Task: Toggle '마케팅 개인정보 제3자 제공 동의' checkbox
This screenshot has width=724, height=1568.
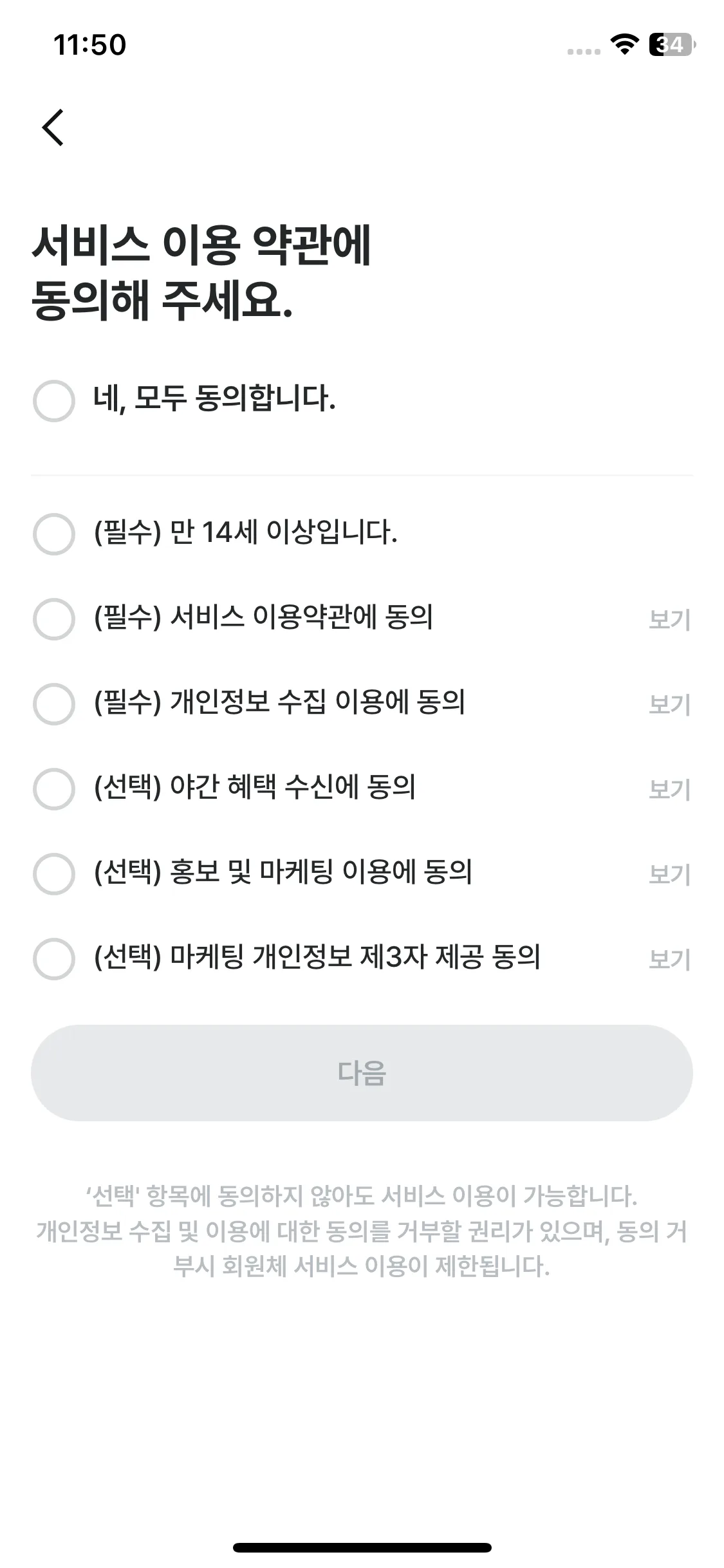Action: (54, 958)
